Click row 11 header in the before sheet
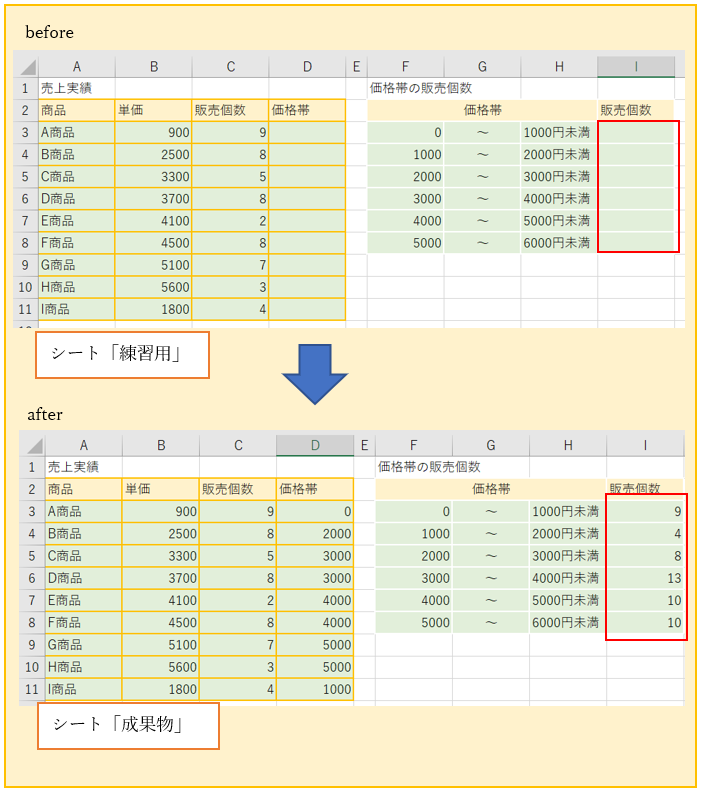The width and height of the screenshot is (702, 794). (x=26, y=309)
